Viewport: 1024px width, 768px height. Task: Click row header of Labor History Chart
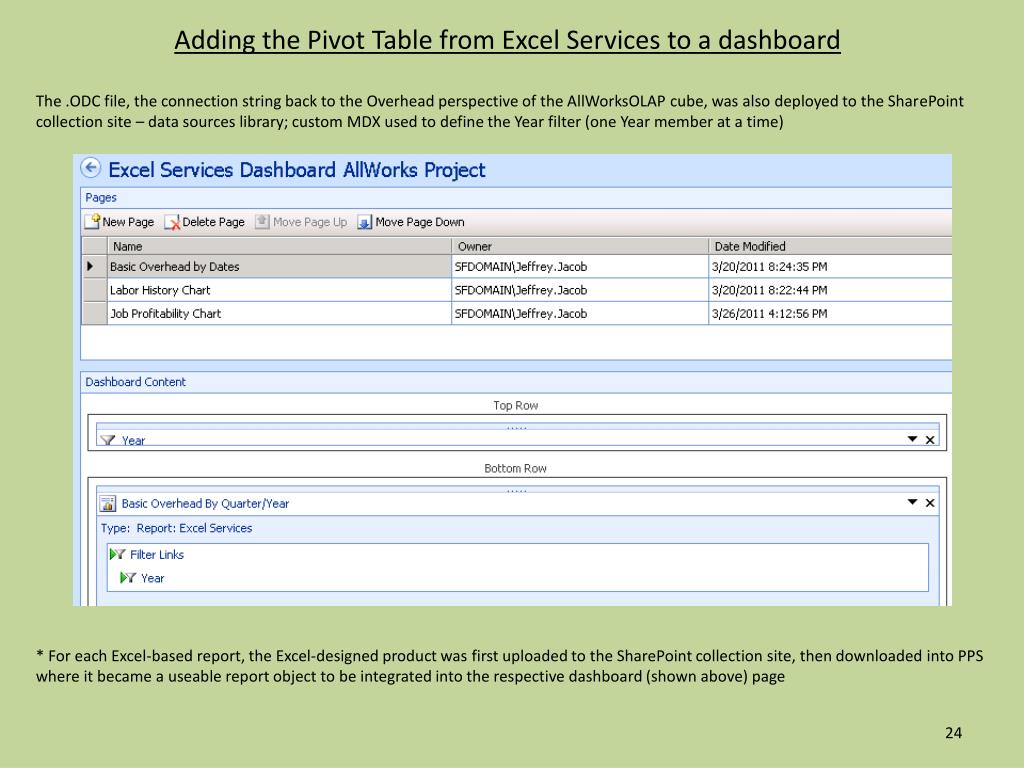(95, 290)
